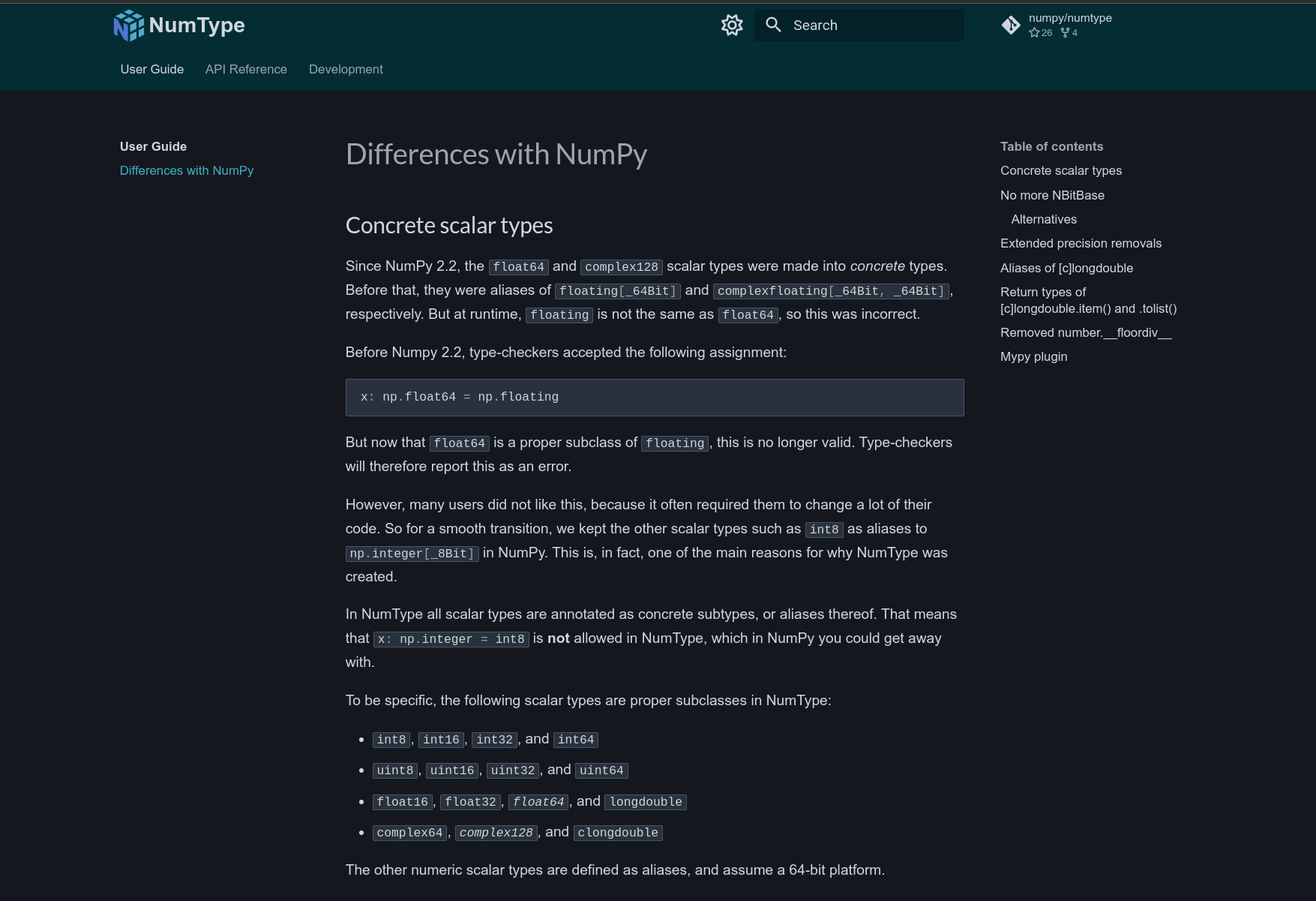Navigate to Extended precision removals

(1081, 243)
